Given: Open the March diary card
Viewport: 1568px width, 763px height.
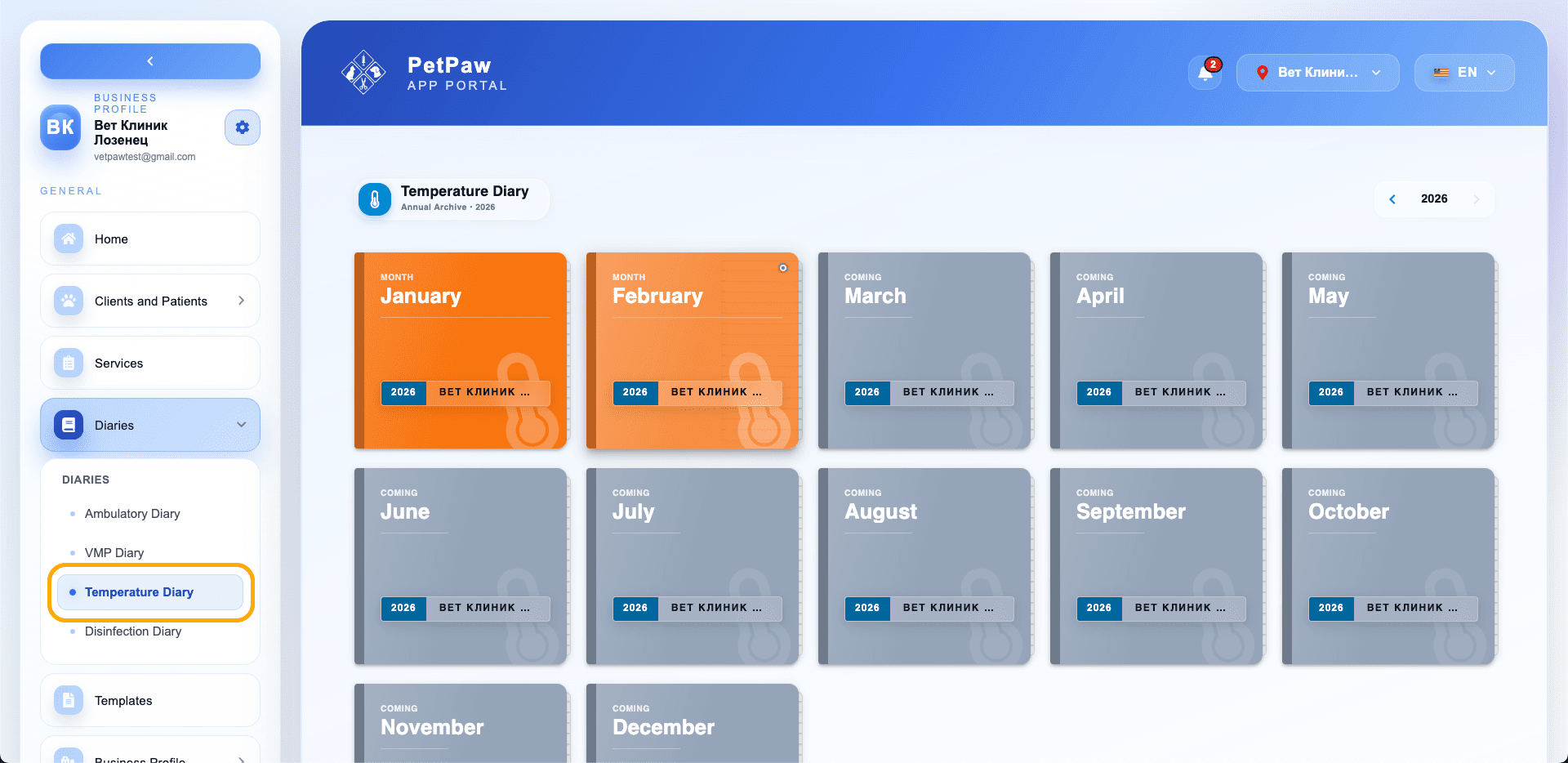Looking at the screenshot, I should pos(924,350).
